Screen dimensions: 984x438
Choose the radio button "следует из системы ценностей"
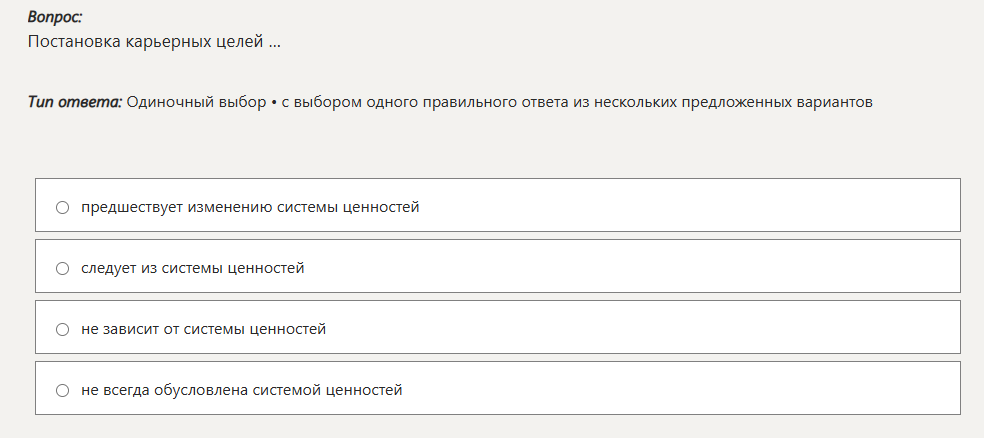point(62,268)
